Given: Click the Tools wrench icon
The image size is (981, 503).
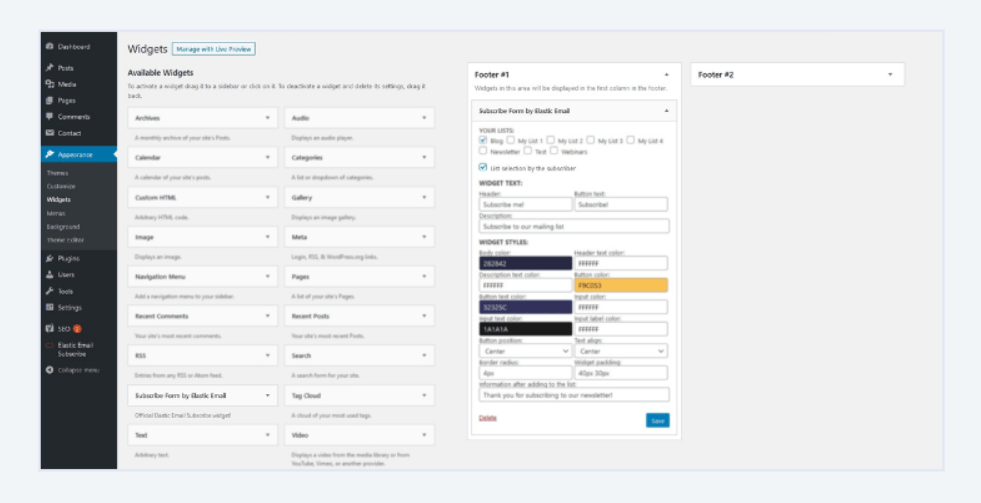Looking at the screenshot, I should tap(50, 291).
